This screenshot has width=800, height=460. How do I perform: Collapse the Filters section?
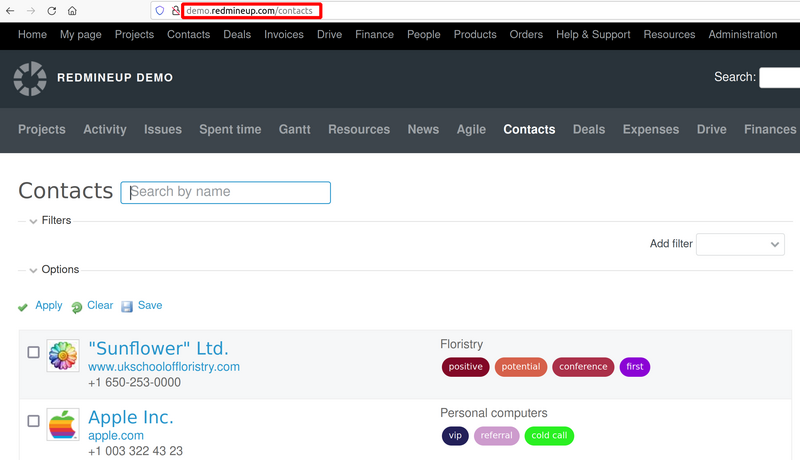click(33, 221)
